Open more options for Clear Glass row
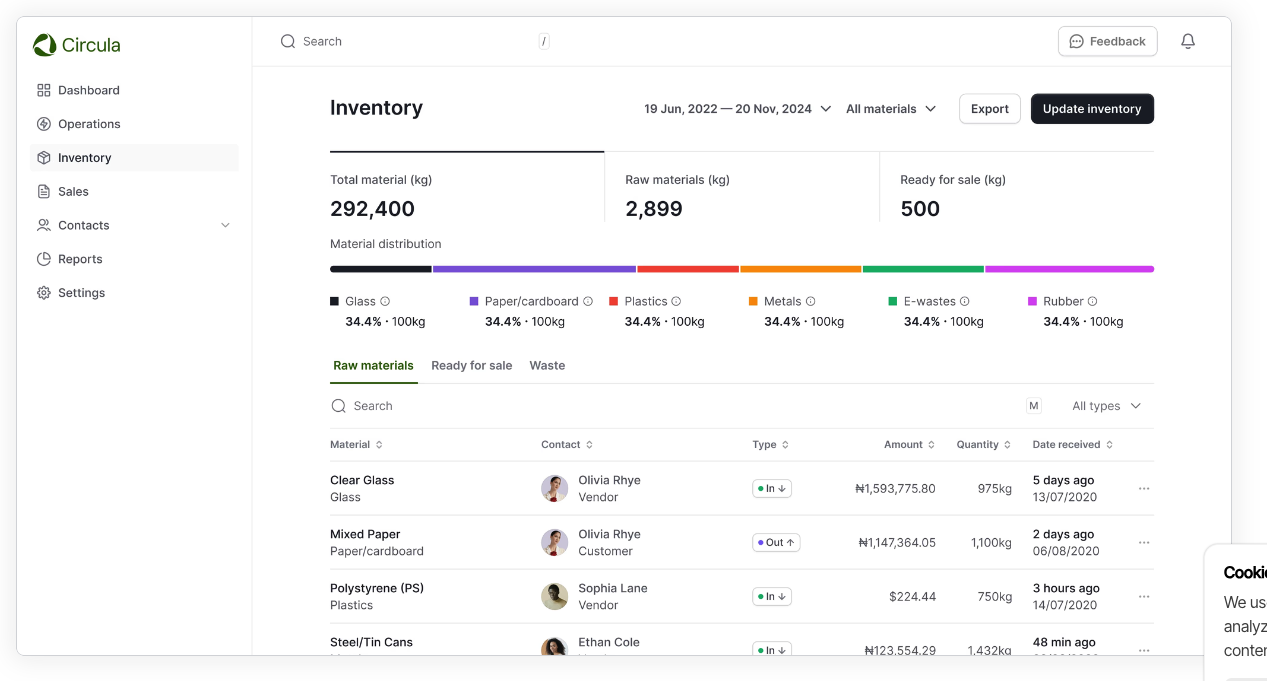The height and width of the screenshot is (681, 1267). pyautogui.click(x=1144, y=489)
